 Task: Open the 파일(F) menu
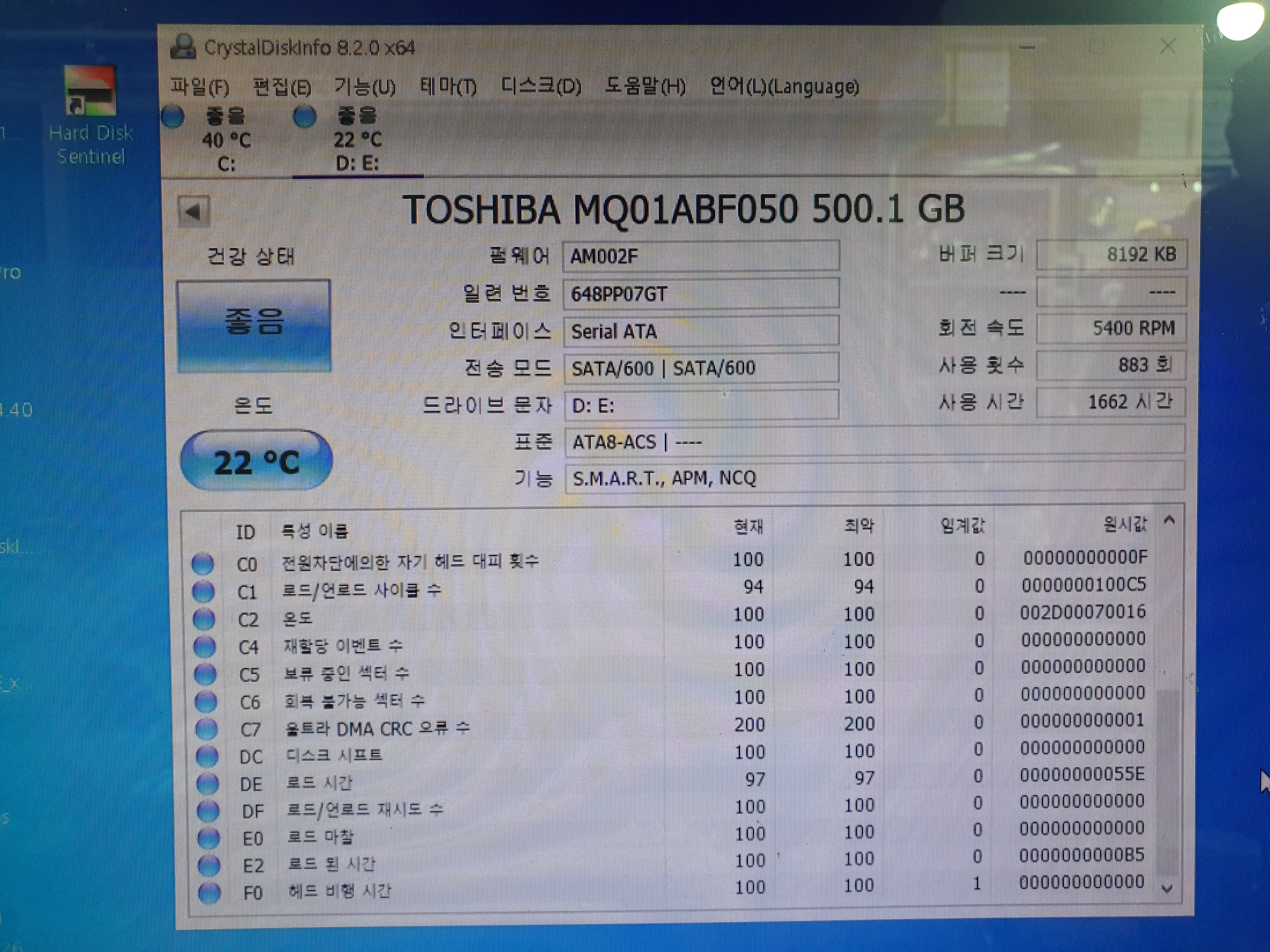pos(200,87)
